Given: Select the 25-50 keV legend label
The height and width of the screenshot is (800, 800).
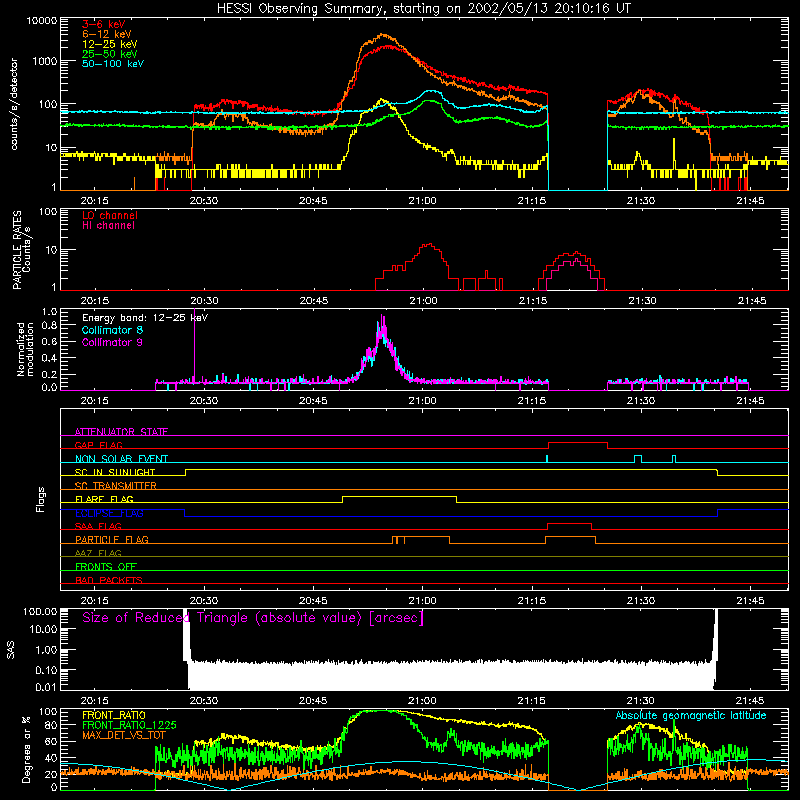Looking at the screenshot, I should click(x=110, y=54).
